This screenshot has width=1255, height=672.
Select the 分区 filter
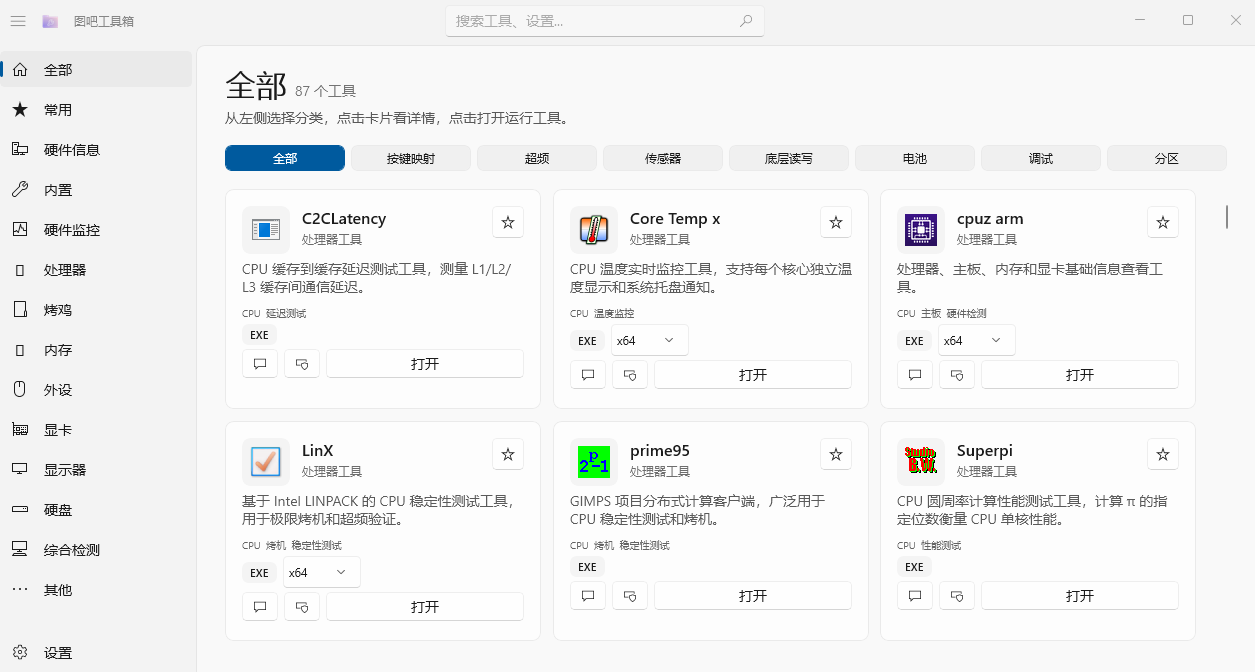1167,158
